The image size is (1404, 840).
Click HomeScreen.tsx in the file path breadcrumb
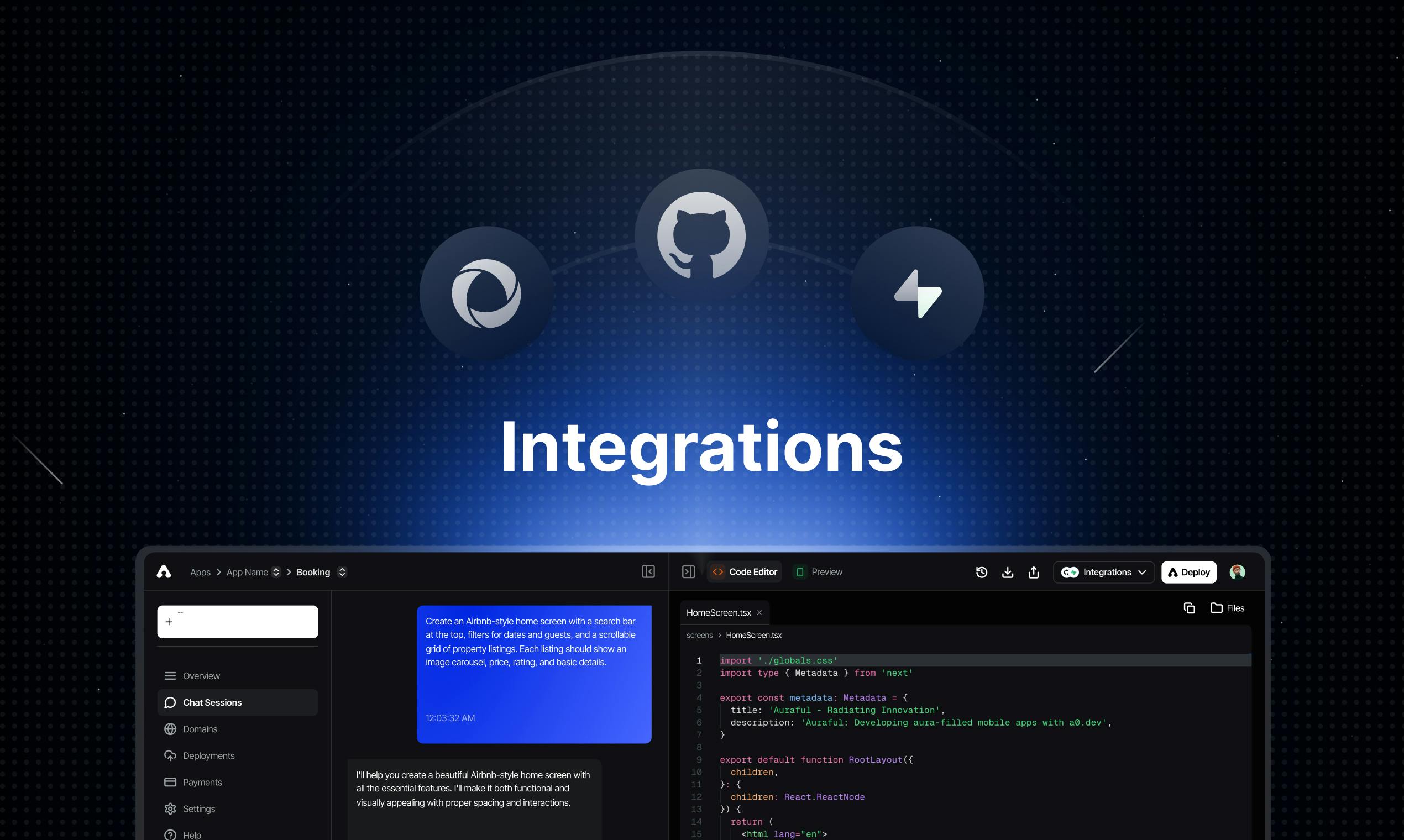pyautogui.click(x=753, y=635)
